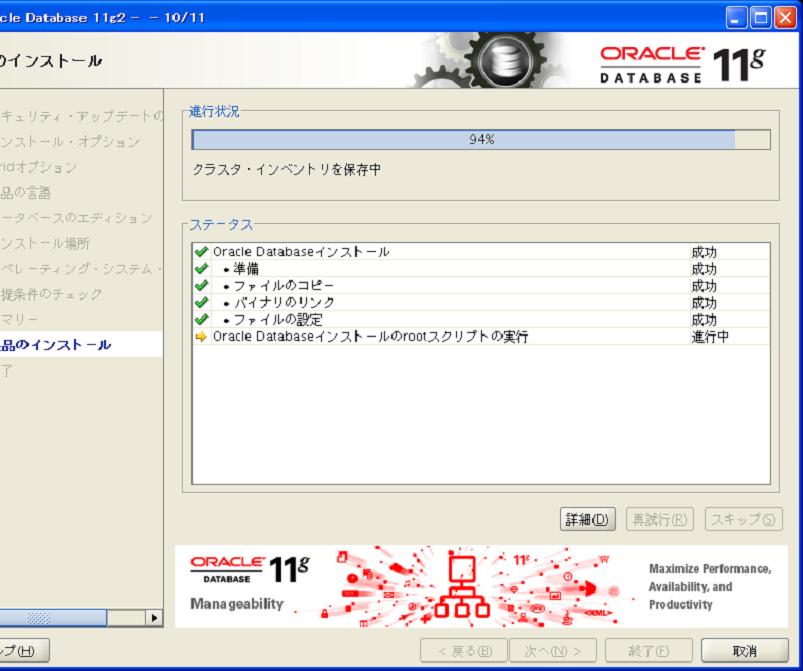Select sidebar step オペレーティング・システム
The width and height of the screenshot is (803, 671).
pyautogui.click(x=81, y=269)
